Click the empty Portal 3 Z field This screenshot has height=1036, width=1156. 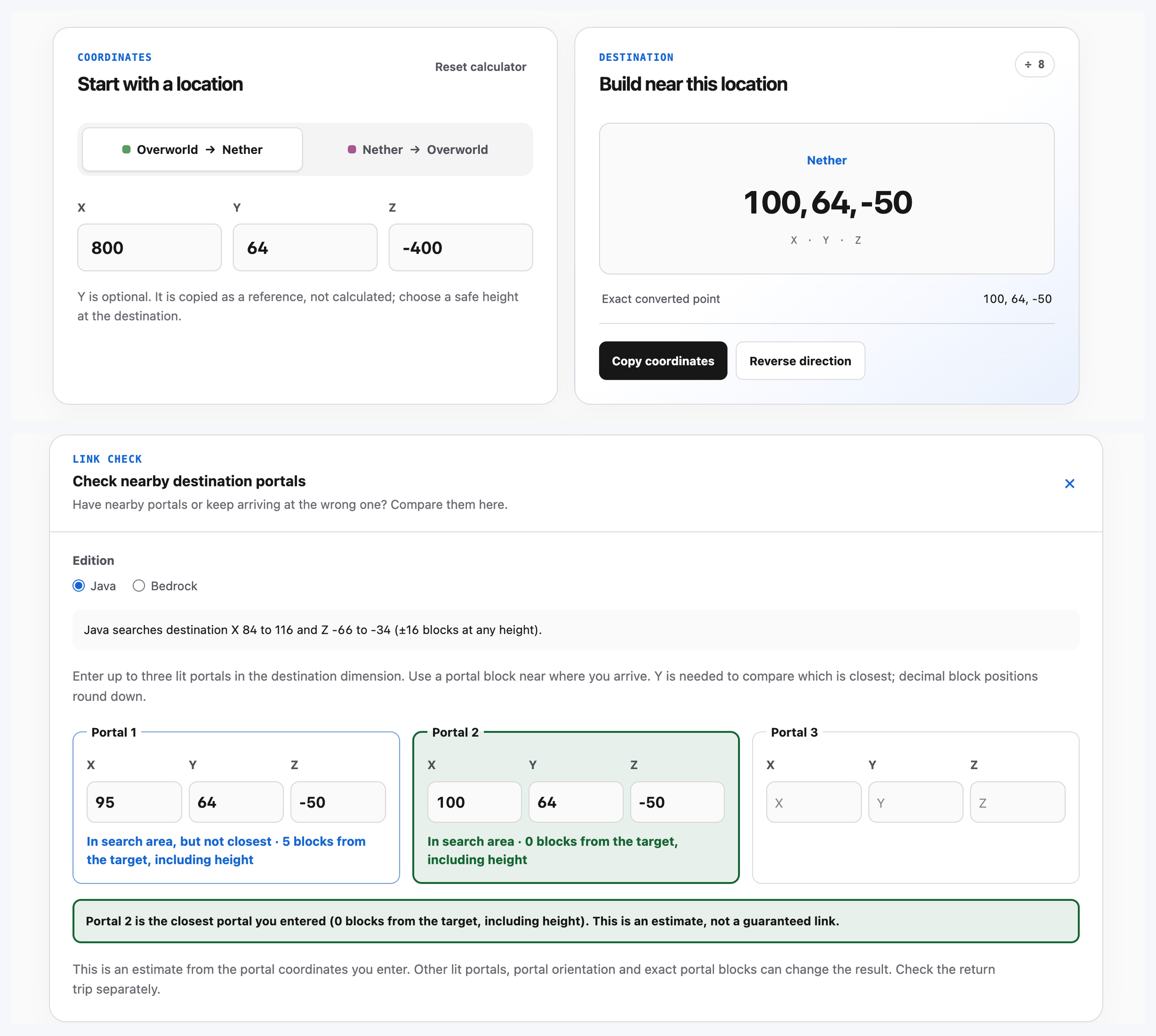[x=1018, y=802]
